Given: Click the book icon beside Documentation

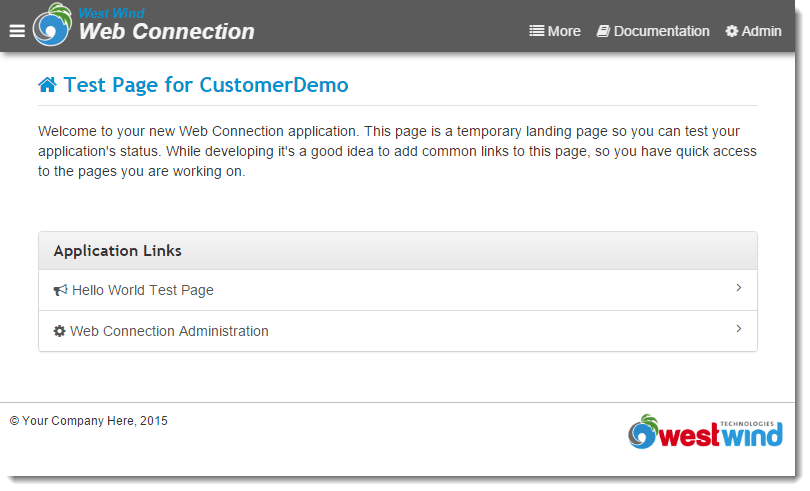Looking at the screenshot, I should pyautogui.click(x=603, y=31).
